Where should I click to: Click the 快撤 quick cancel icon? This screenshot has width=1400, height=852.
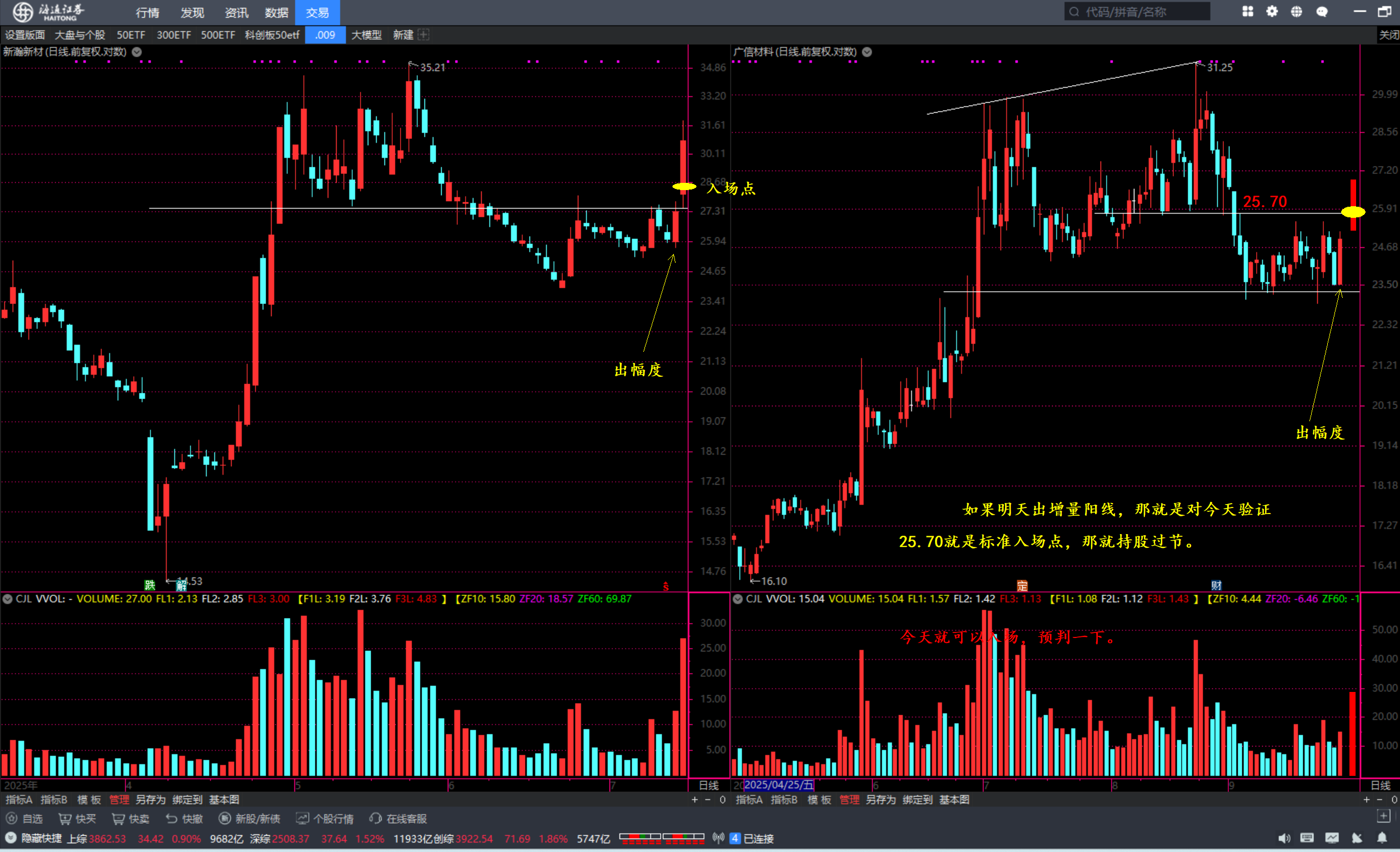(172, 819)
